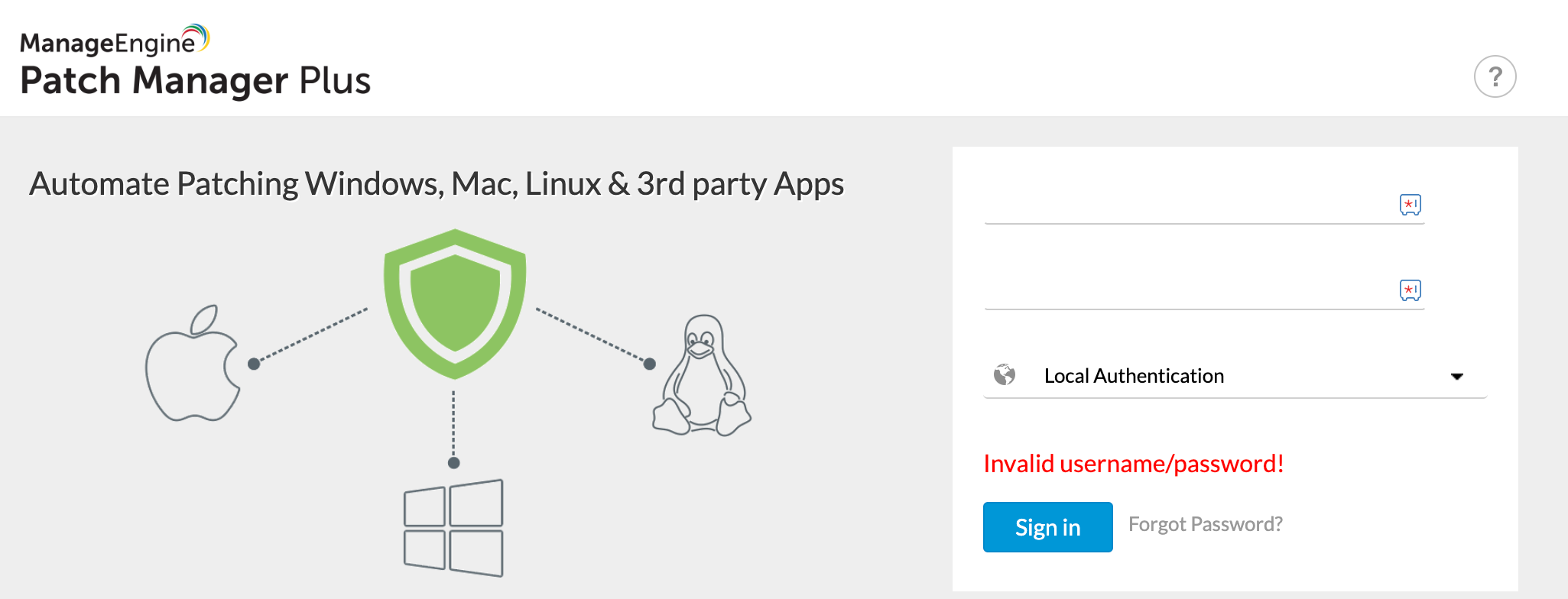
Task: Focus the password input field
Action: [1204, 290]
